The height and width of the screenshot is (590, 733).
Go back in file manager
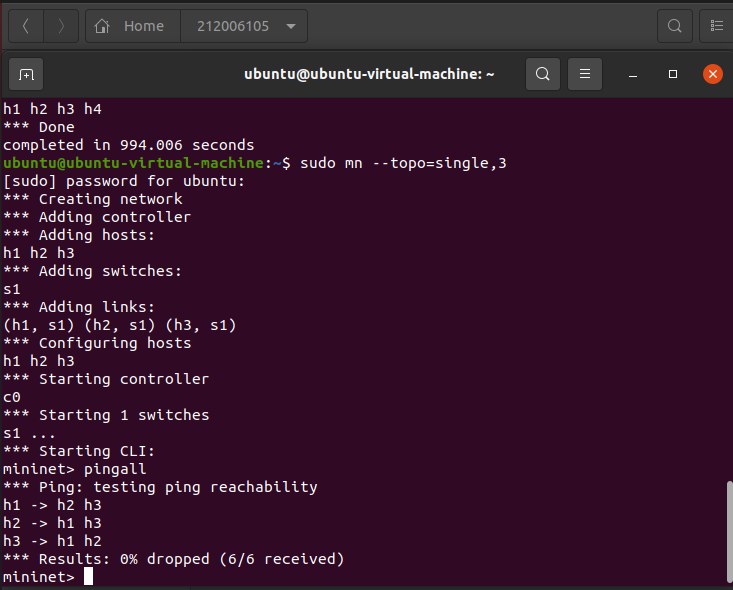click(26, 26)
